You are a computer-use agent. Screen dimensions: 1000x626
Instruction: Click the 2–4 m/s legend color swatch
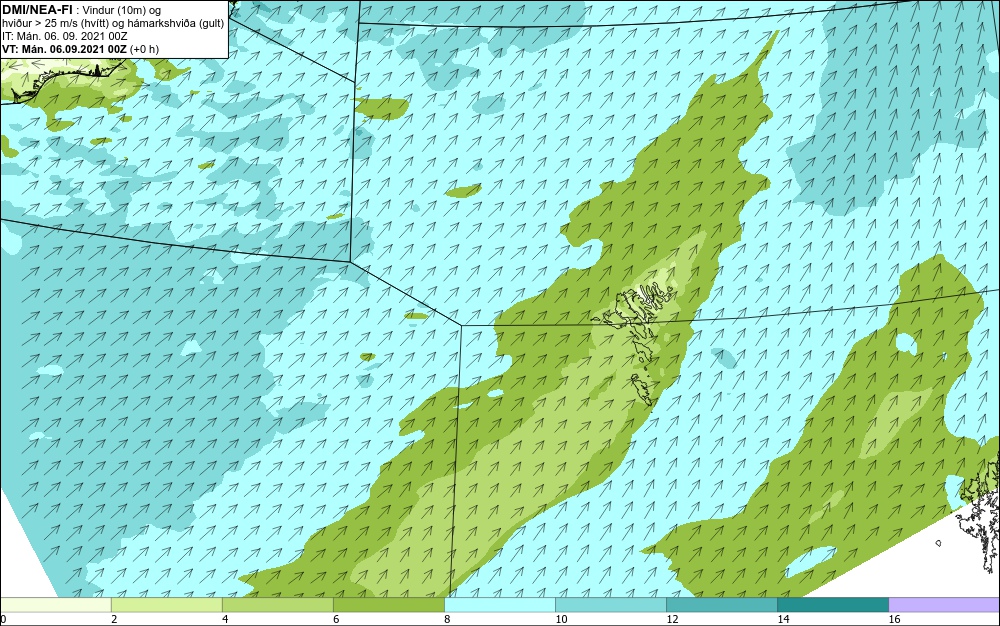point(167,604)
